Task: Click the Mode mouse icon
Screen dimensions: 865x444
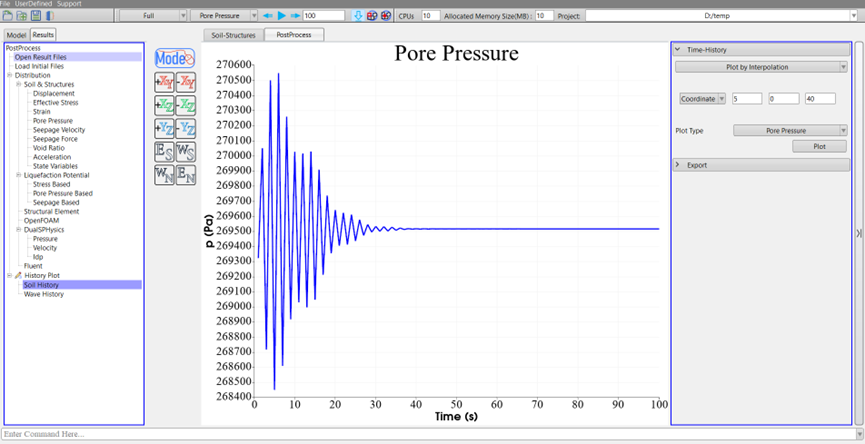Action: pos(175,57)
